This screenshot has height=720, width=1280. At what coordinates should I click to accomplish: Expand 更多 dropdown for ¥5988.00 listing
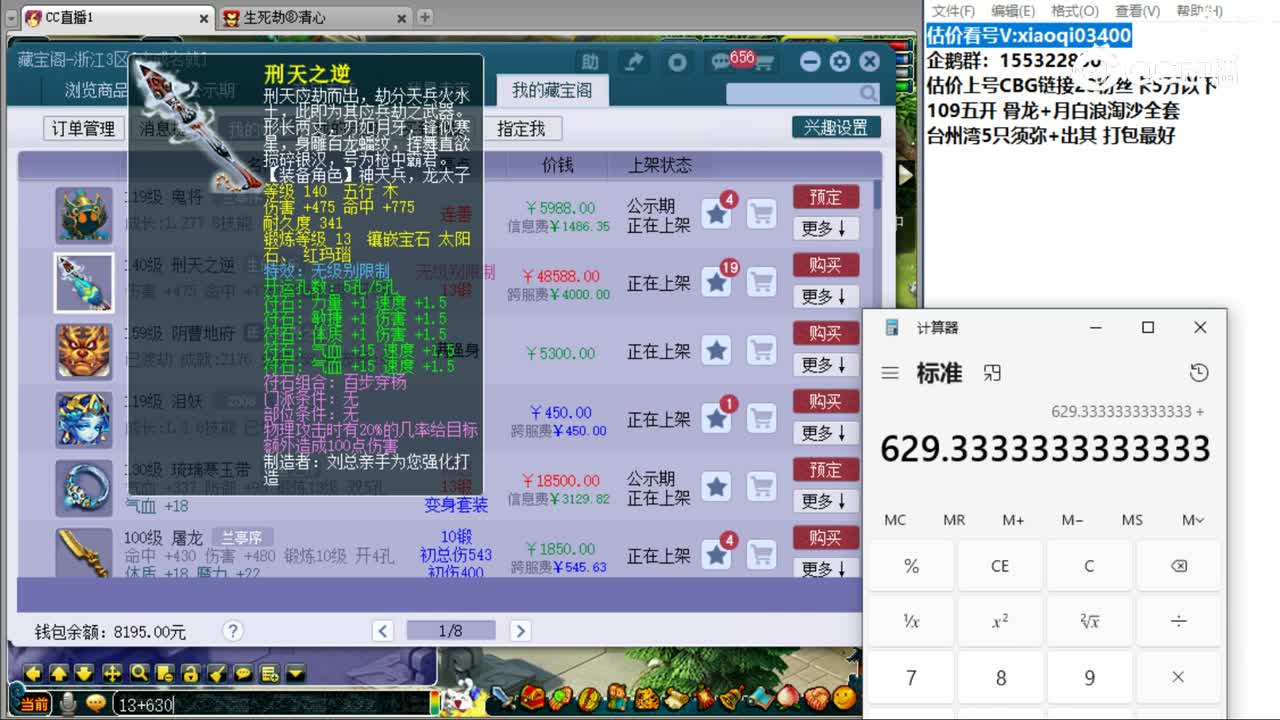click(825, 228)
